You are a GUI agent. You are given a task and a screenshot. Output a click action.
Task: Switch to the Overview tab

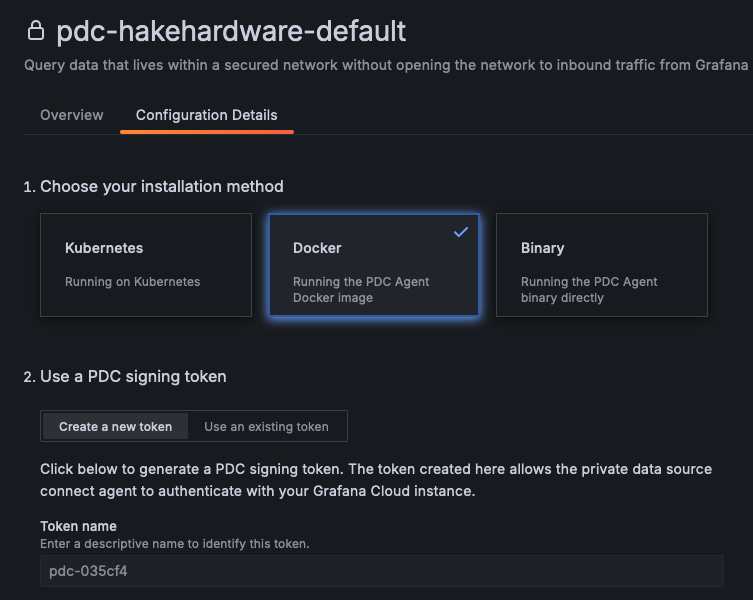72,115
